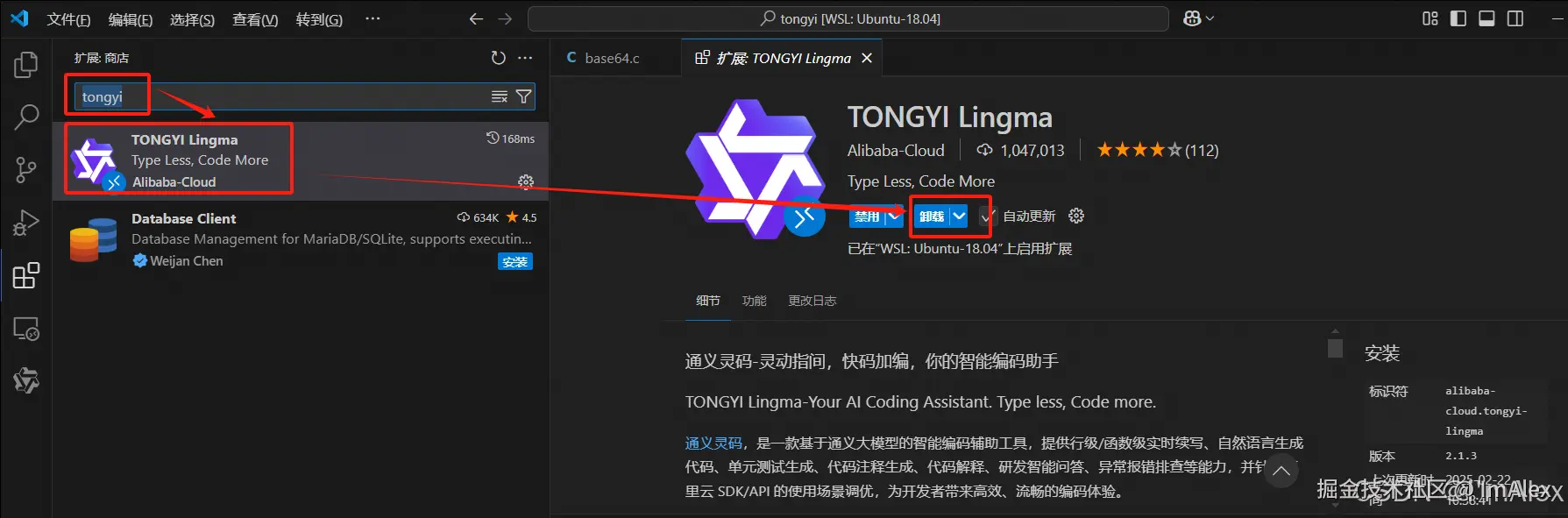
Task: Open the Edit menu
Action: pos(131,19)
